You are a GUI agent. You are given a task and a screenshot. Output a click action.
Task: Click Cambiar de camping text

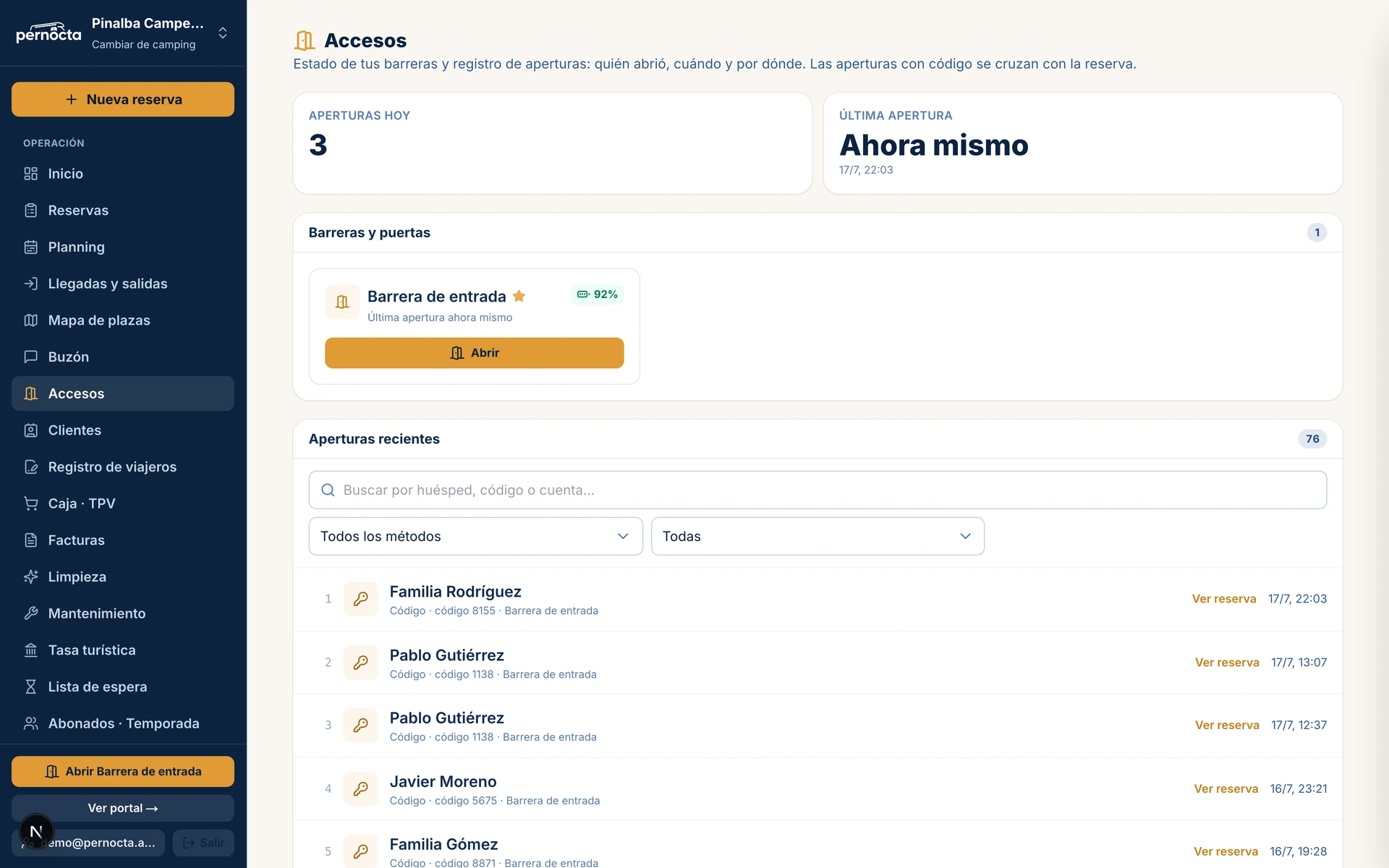pos(143,45)
